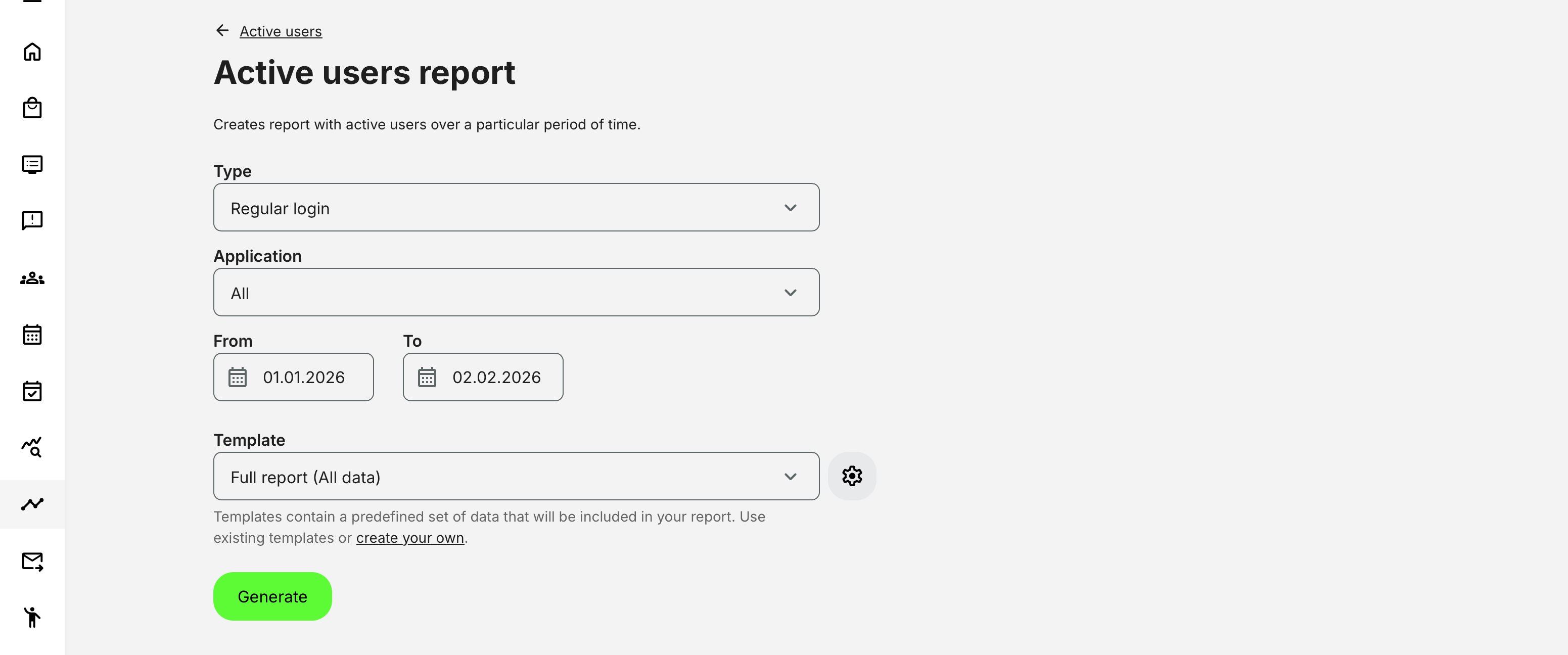1568x655 pixels.
Task: Go back via Active users breadcrumb link
Action: tap(281, 31)
